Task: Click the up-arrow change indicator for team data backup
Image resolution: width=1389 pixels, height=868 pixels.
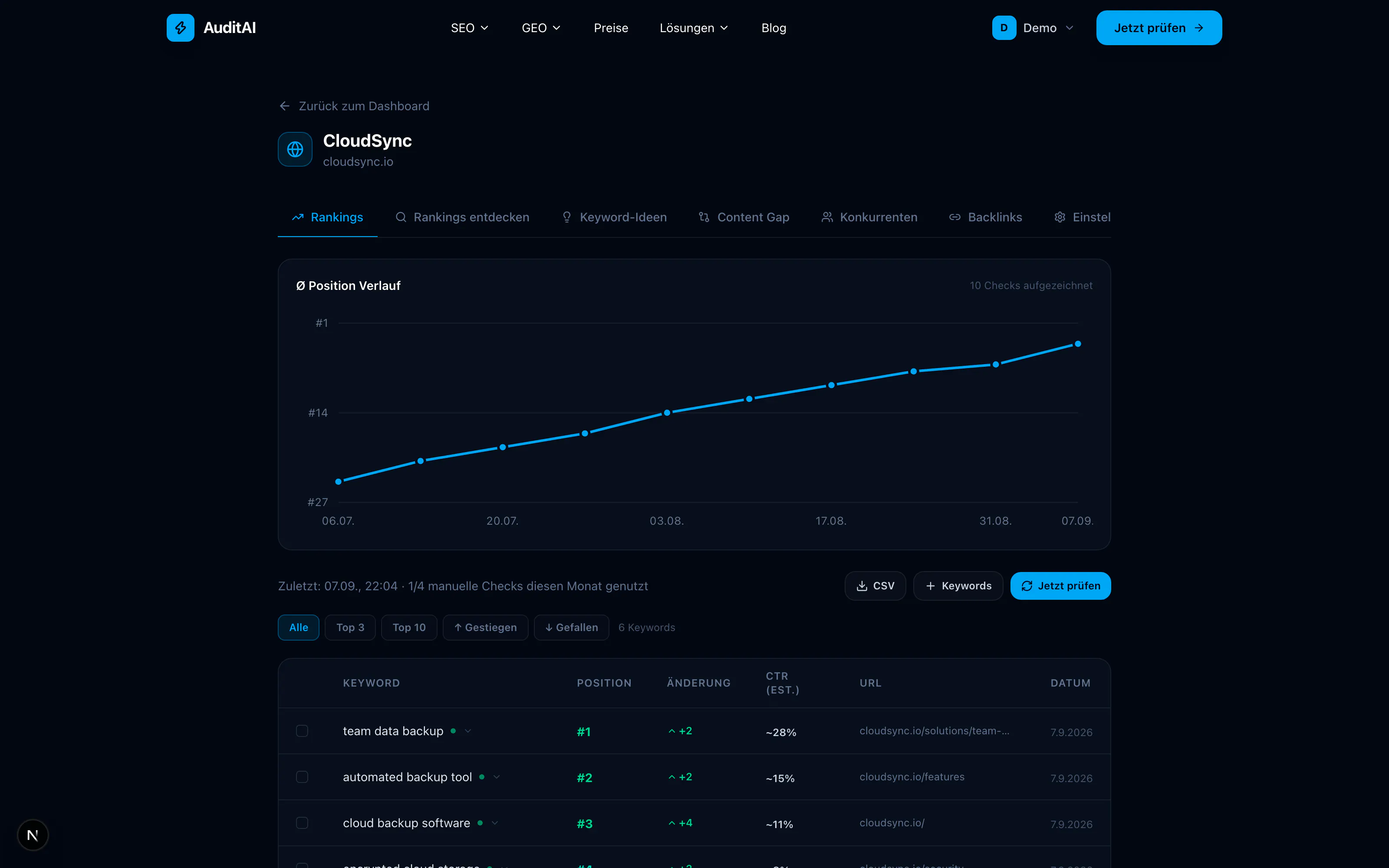Action: click(680, 731)
